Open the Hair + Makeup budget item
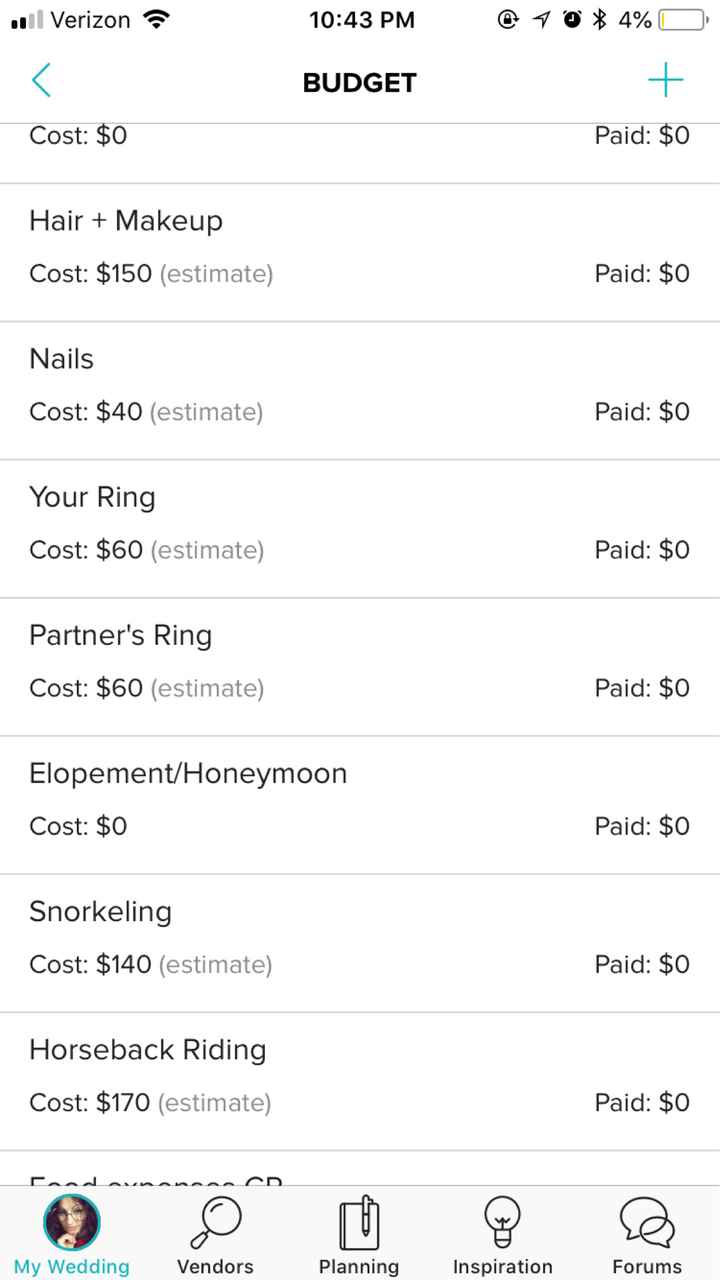This screenshot has width=720, height=1280. click(x=126, y=221)
